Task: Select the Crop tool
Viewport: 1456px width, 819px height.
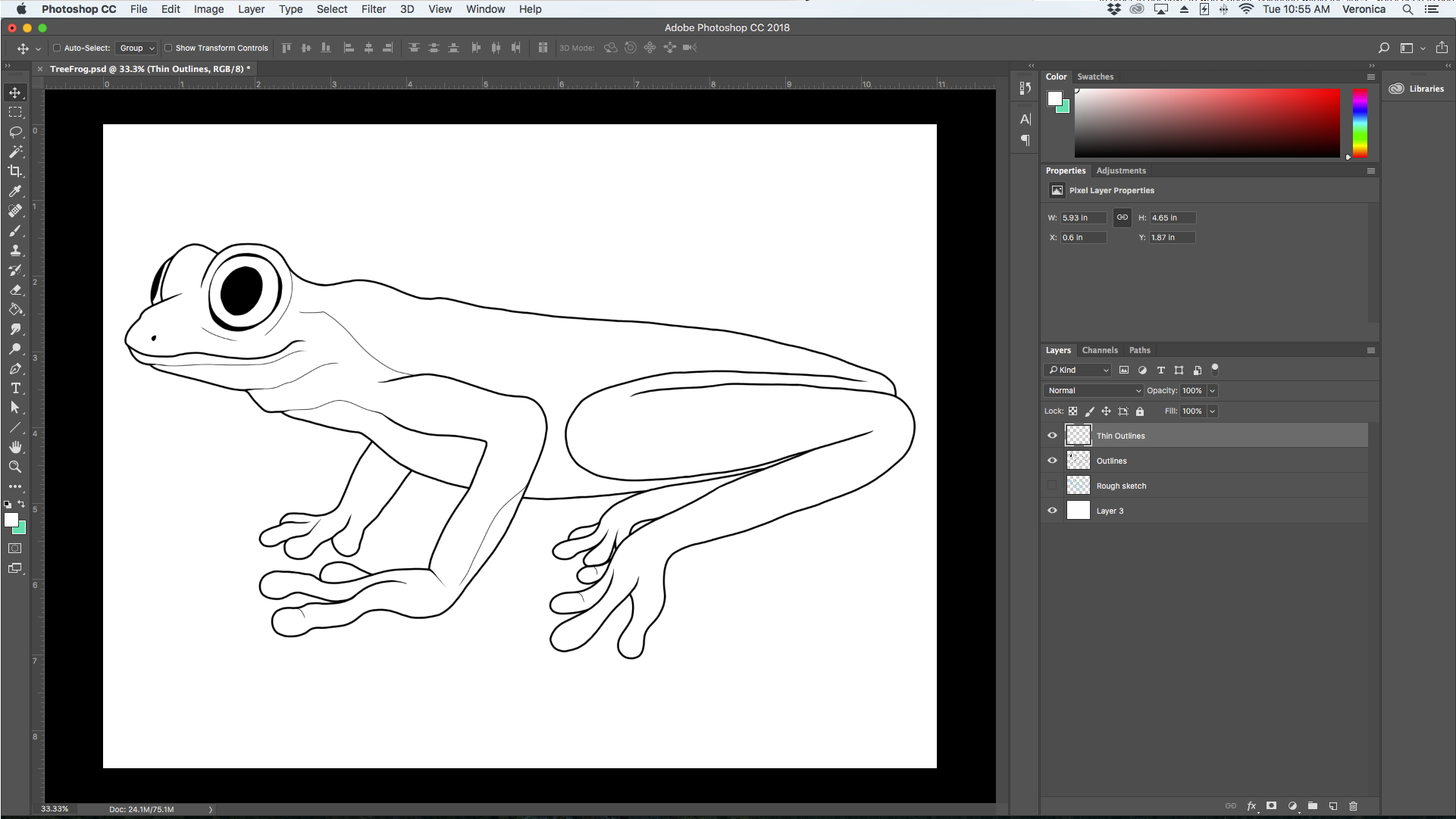Action: coord(15,171)
